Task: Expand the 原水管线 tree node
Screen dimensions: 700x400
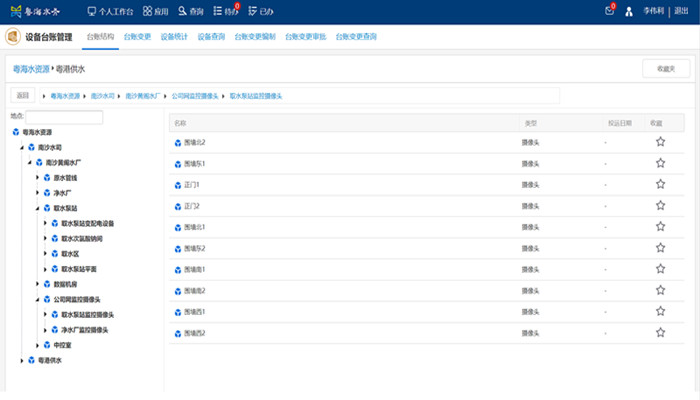Action: (38, 177)
